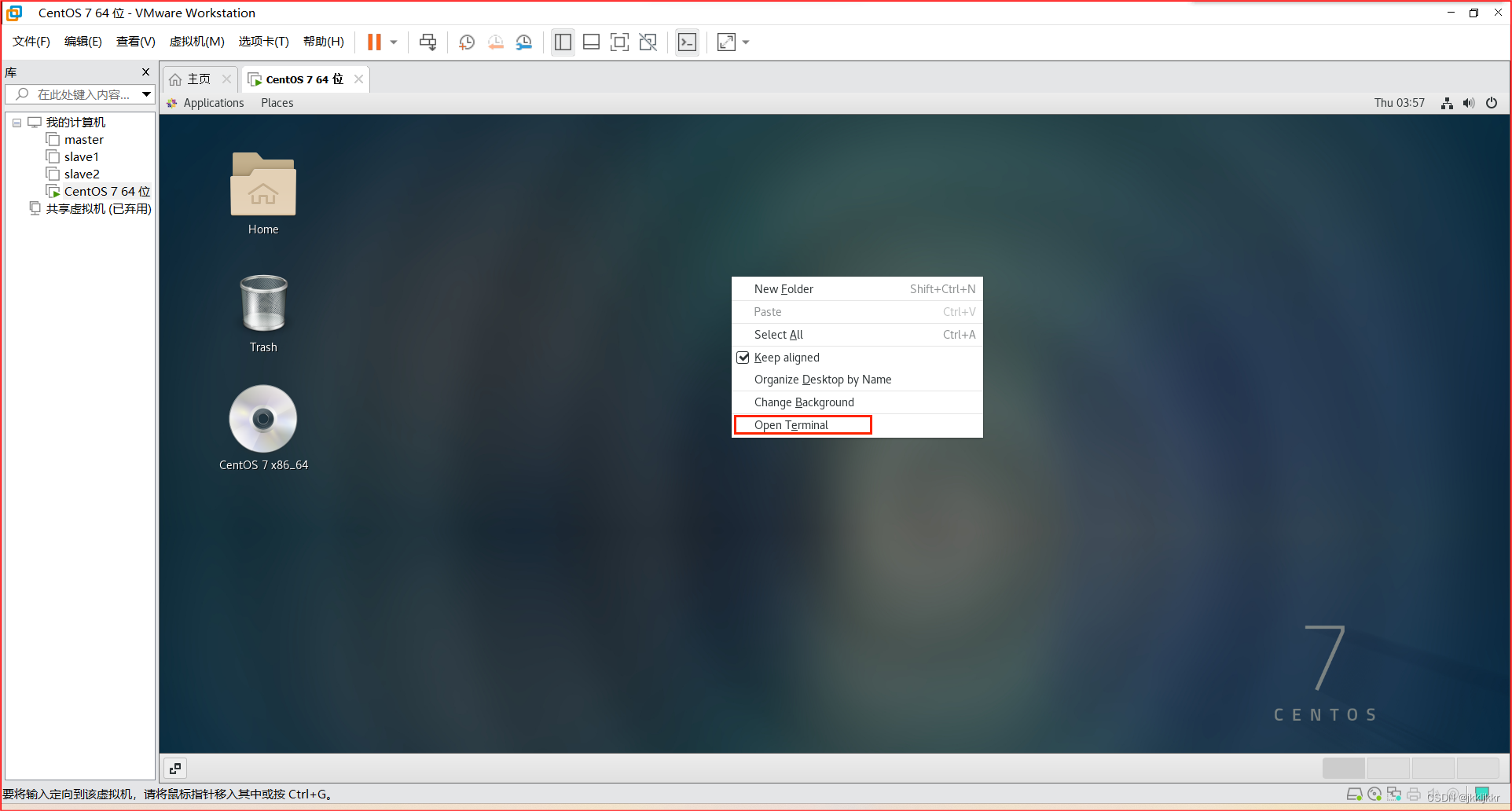Select the first highlighted workspace switcher box
Image resolution: width=1512 pixels, height=811 pixels.
pos(1344,768)
